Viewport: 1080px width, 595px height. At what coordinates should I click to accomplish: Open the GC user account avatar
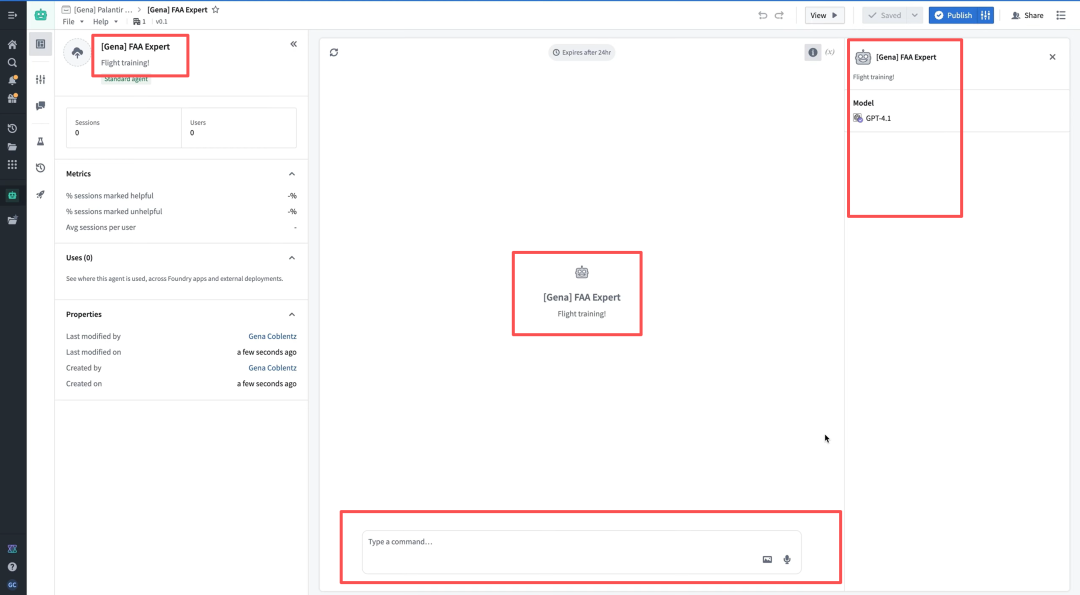pyautogui.click(x=12, y=585)
